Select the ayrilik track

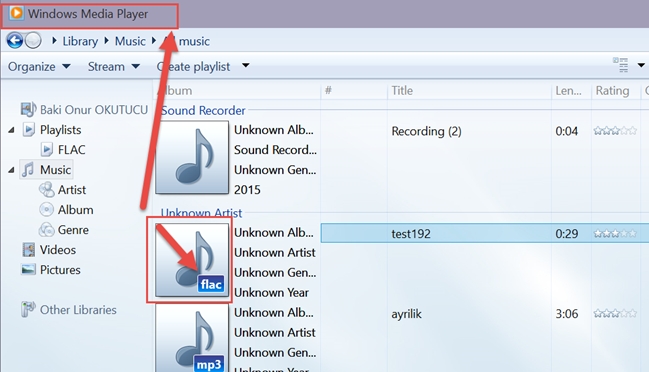coord(406,314)
